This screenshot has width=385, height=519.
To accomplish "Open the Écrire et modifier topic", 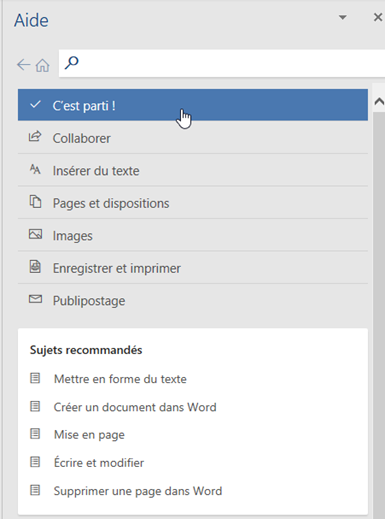I will [99, 462].
